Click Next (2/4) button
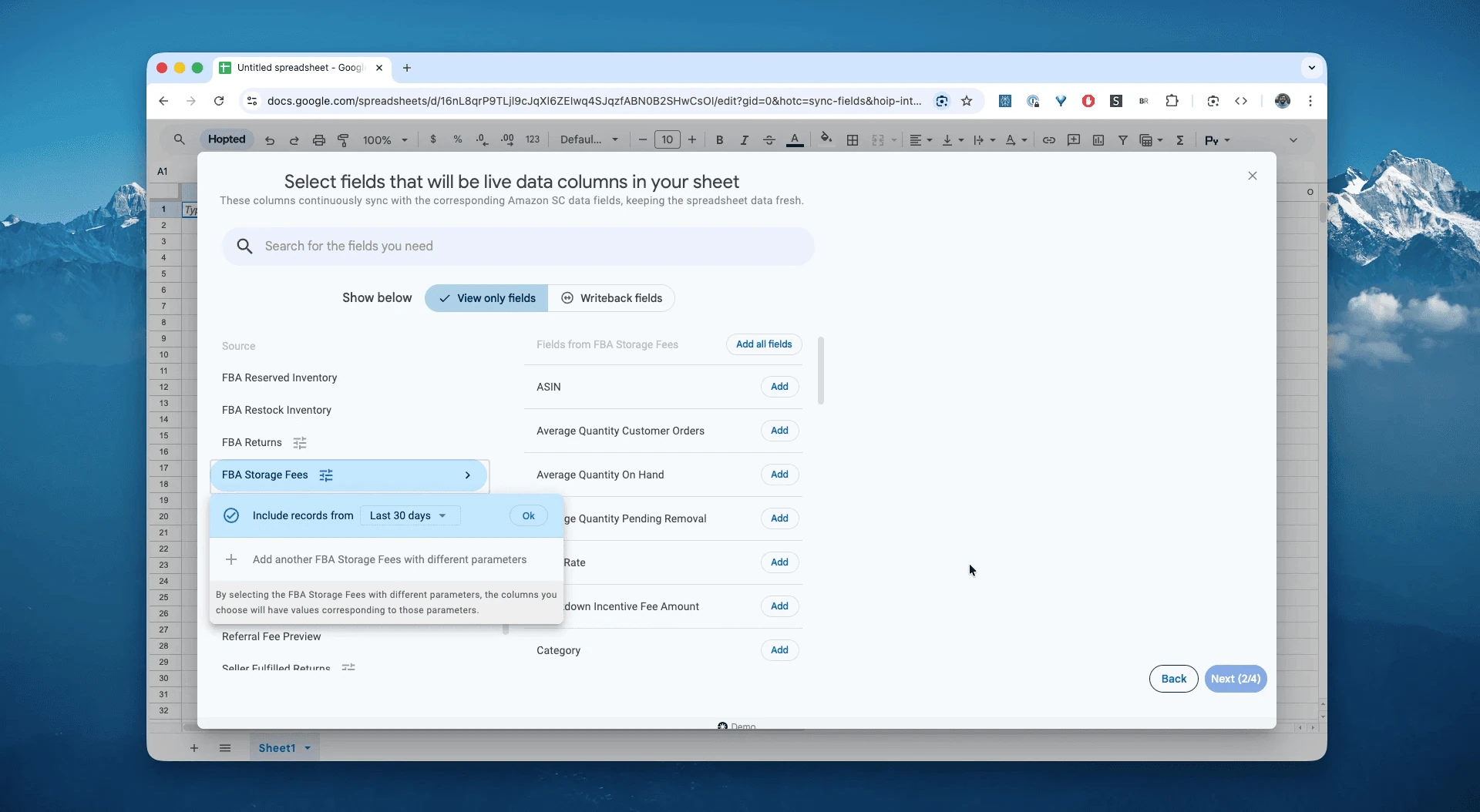This screenshot has width=1480, height=812. pyautogui.click(x=1236, y=679)
